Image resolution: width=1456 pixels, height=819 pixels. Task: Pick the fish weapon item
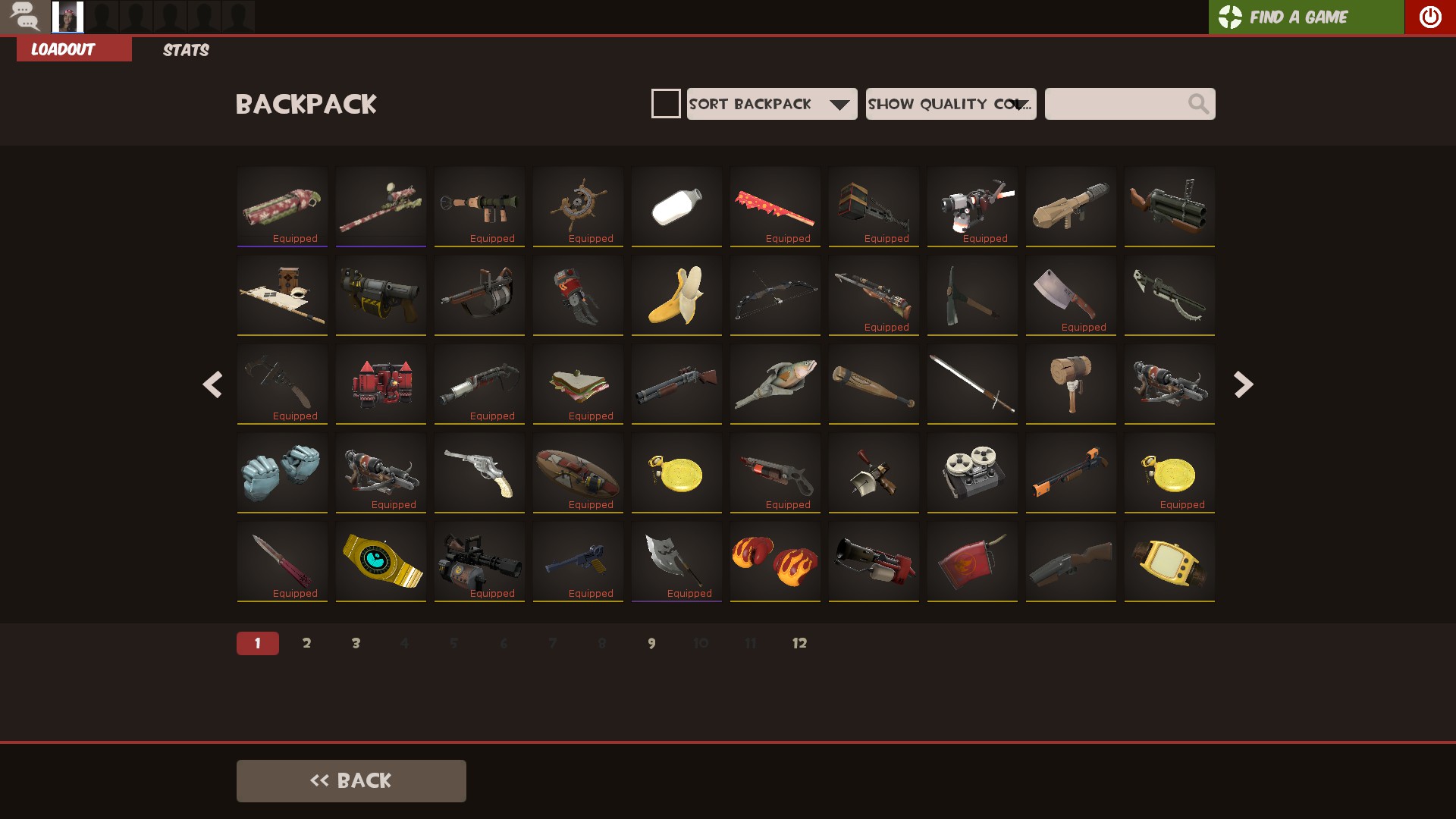(x=775, y=384)
